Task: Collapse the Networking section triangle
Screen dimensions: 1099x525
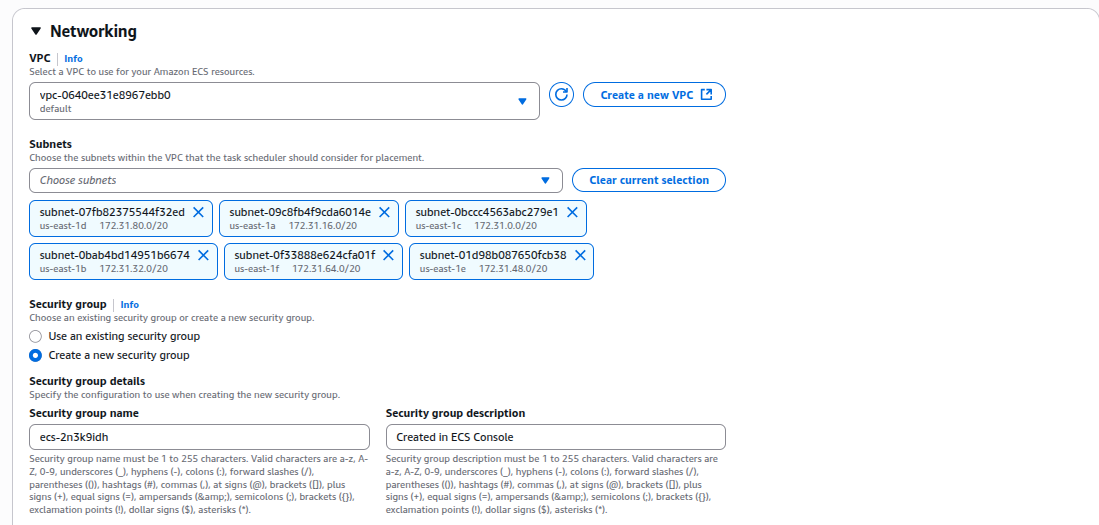Action: 36,32
